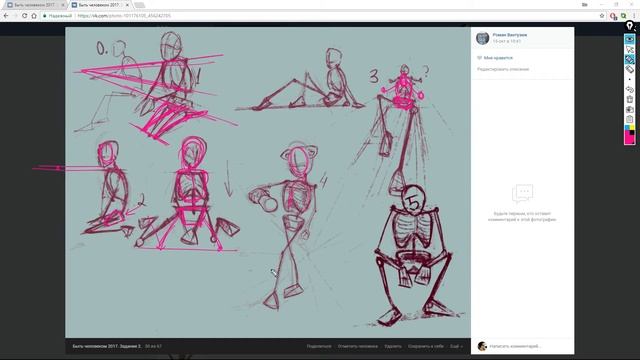Click the sketch drawing to view next photo
This screenshot has height=360, width=640.
coord(268,182)
